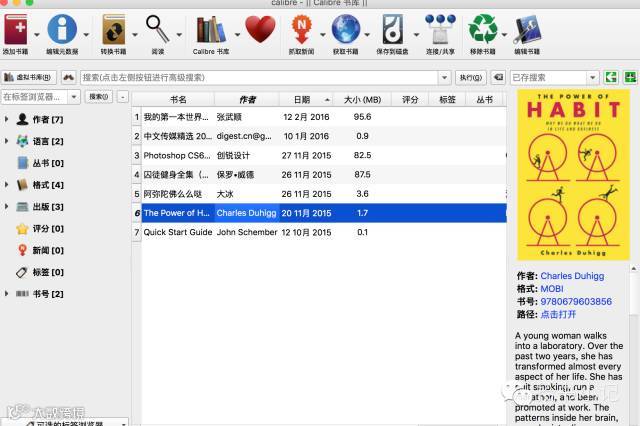Viewport: 640px width, 426px height.
Task: Click the Virtual library button
Action: point(28,77)
